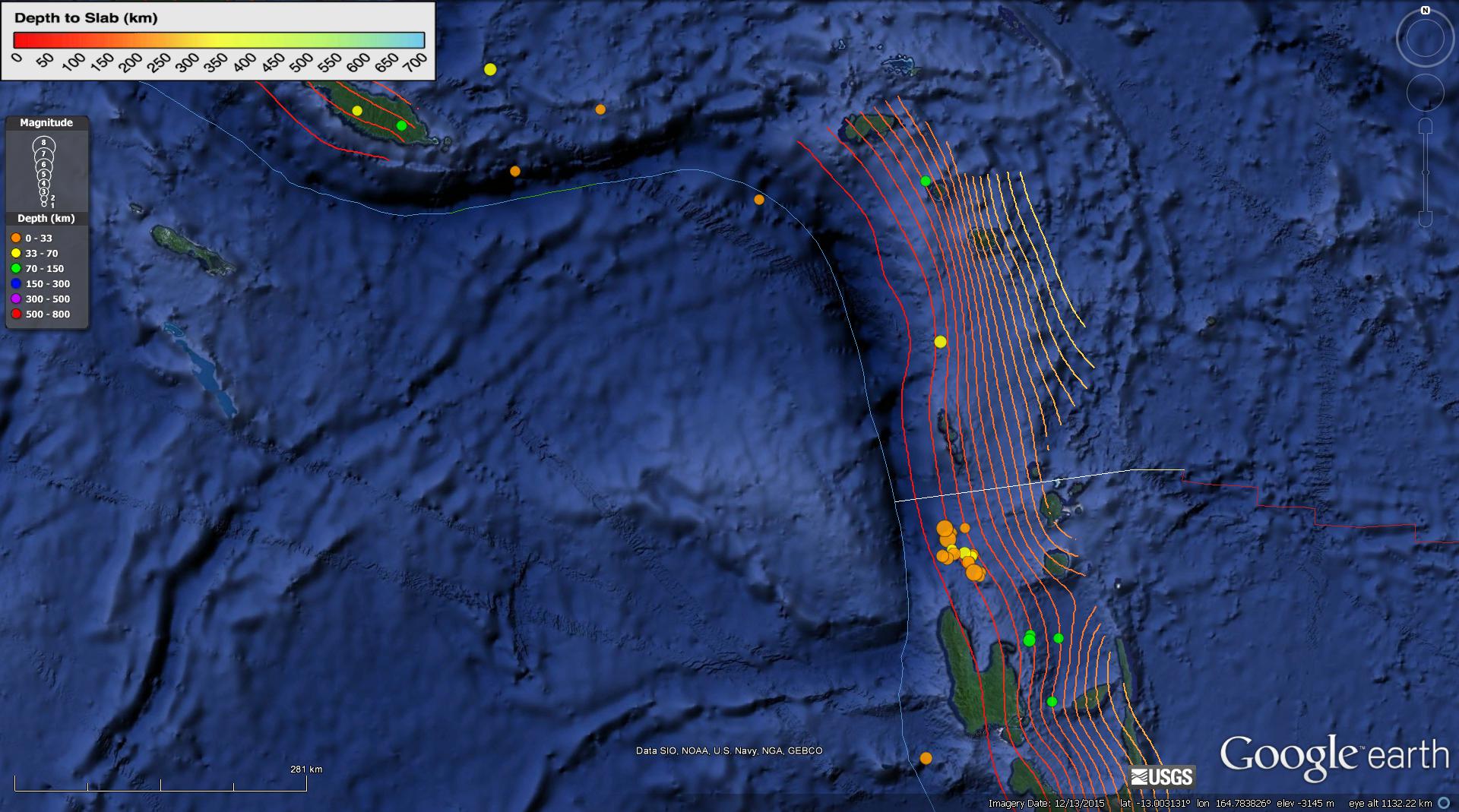Click the move joystick circle below compass
Image resolution: width=1459 pixels, height=812 pixels.
[x=1425, y=93]
